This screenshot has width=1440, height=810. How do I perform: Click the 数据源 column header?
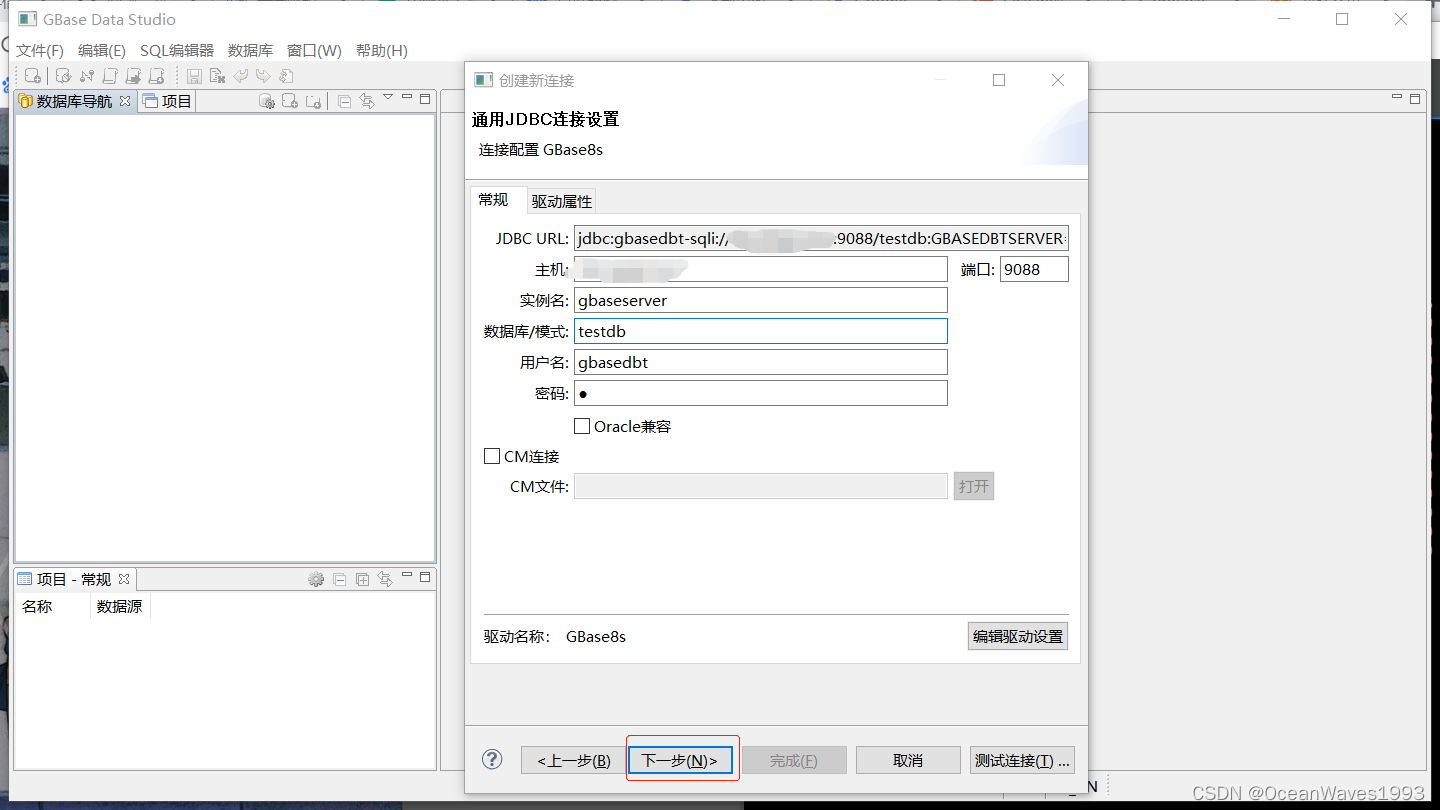pyautogui.click(x=120, y=606)
